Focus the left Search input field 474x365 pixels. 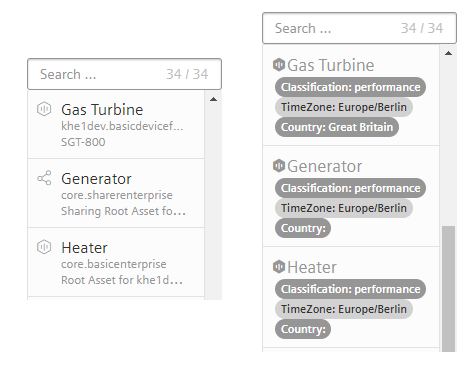[124, 74]
